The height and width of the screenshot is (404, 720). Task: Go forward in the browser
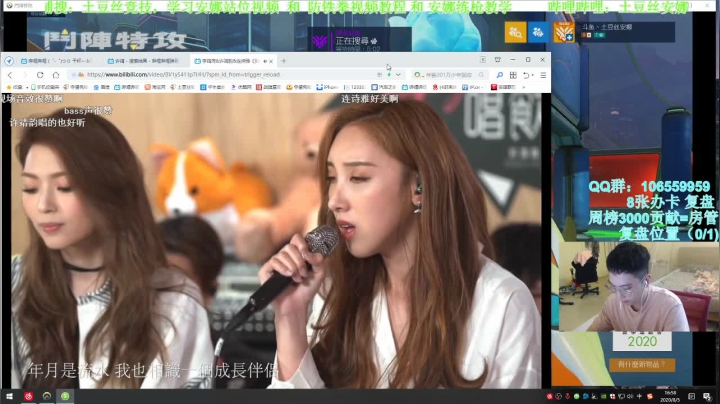[x=25, y=75]
